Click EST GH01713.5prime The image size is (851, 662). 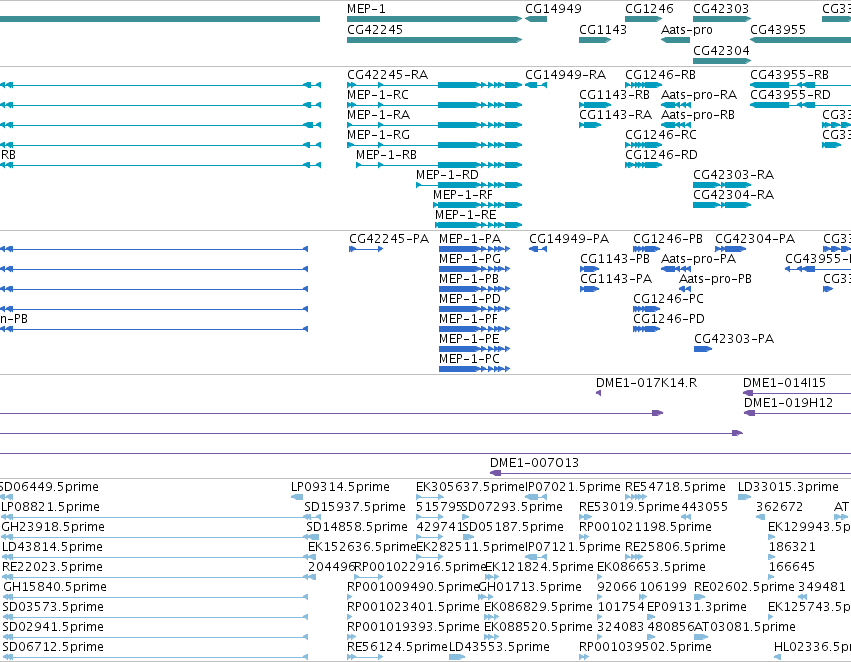point(486,597)
